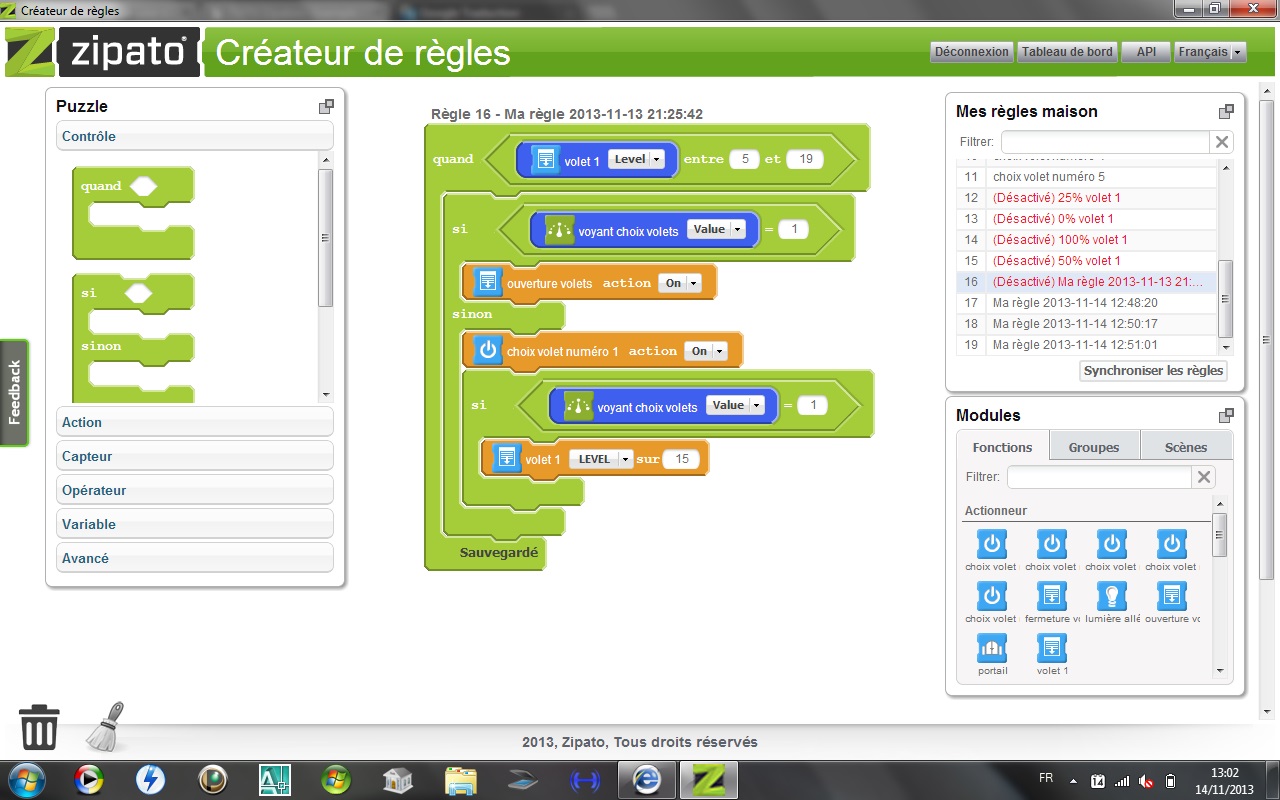The width and height of the screenshot is (1280, 800).
Task: Select rule 17 Ma règle 2013-11-14 12:48:20
Action: point(1086,303)
